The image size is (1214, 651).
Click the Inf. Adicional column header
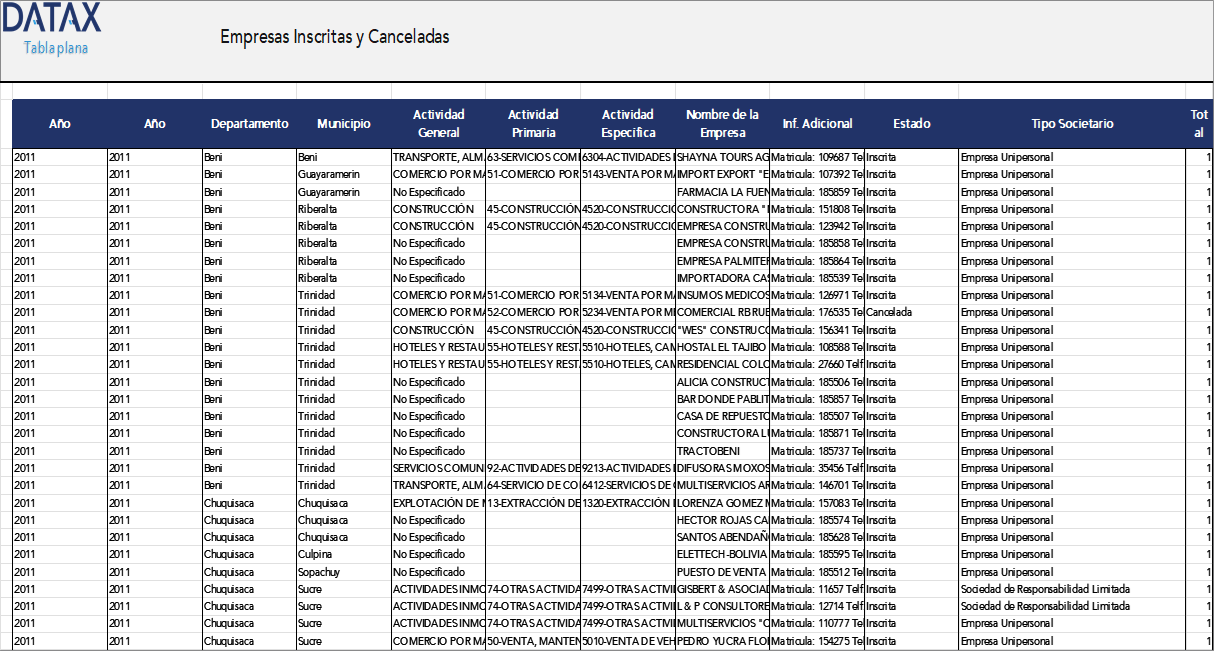pyautogui.click(x=817, y=124)
